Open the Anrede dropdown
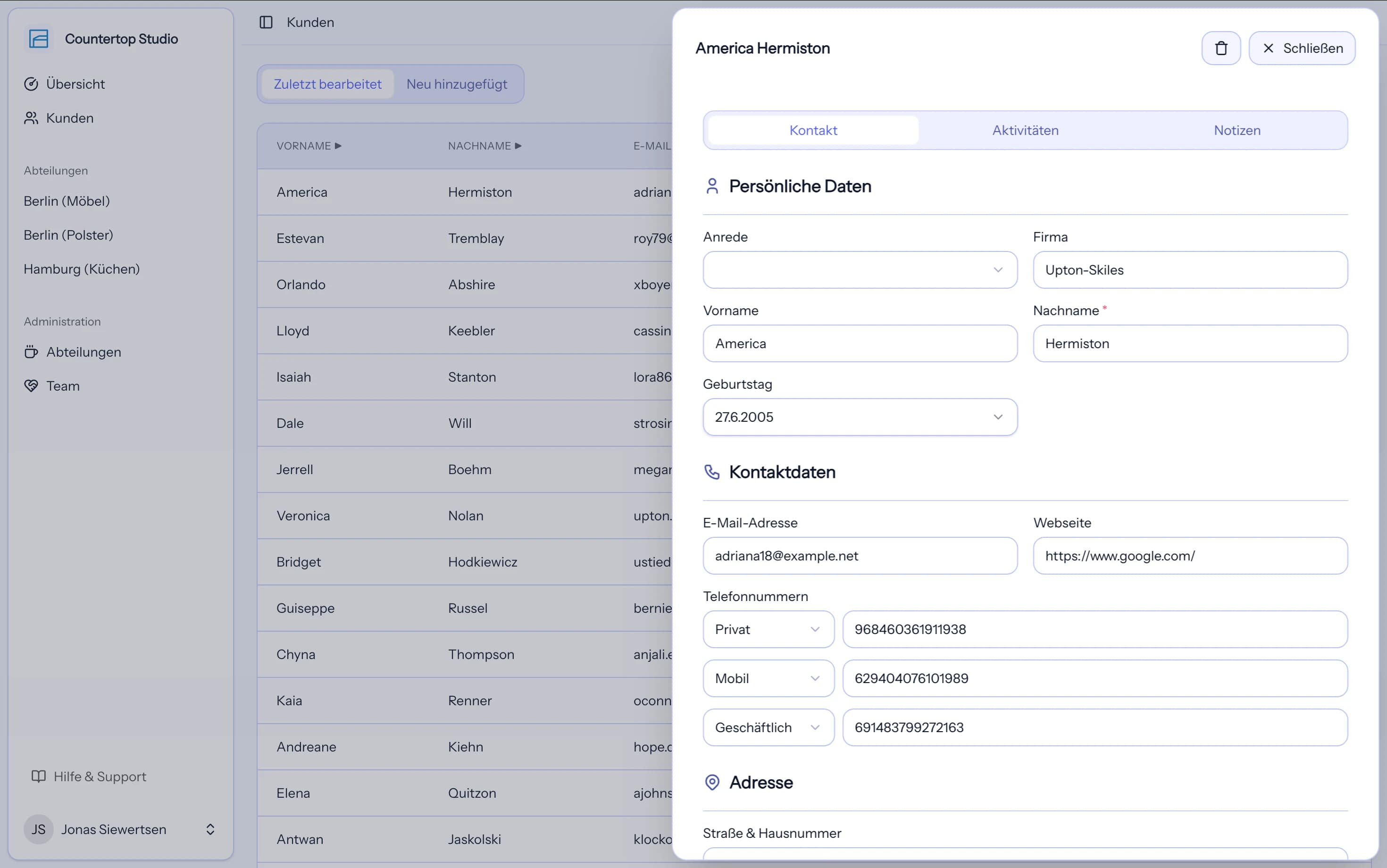 point(860,270)
